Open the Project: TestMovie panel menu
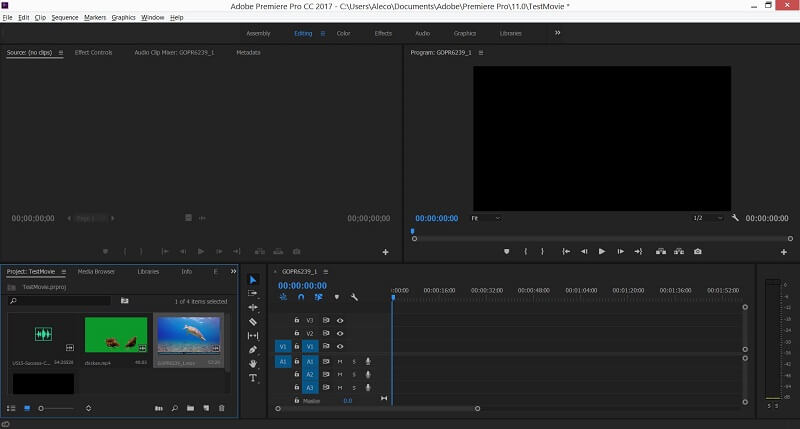Image resolution: width=800 pixels, height=429 pixels. [x=63, y=272]
